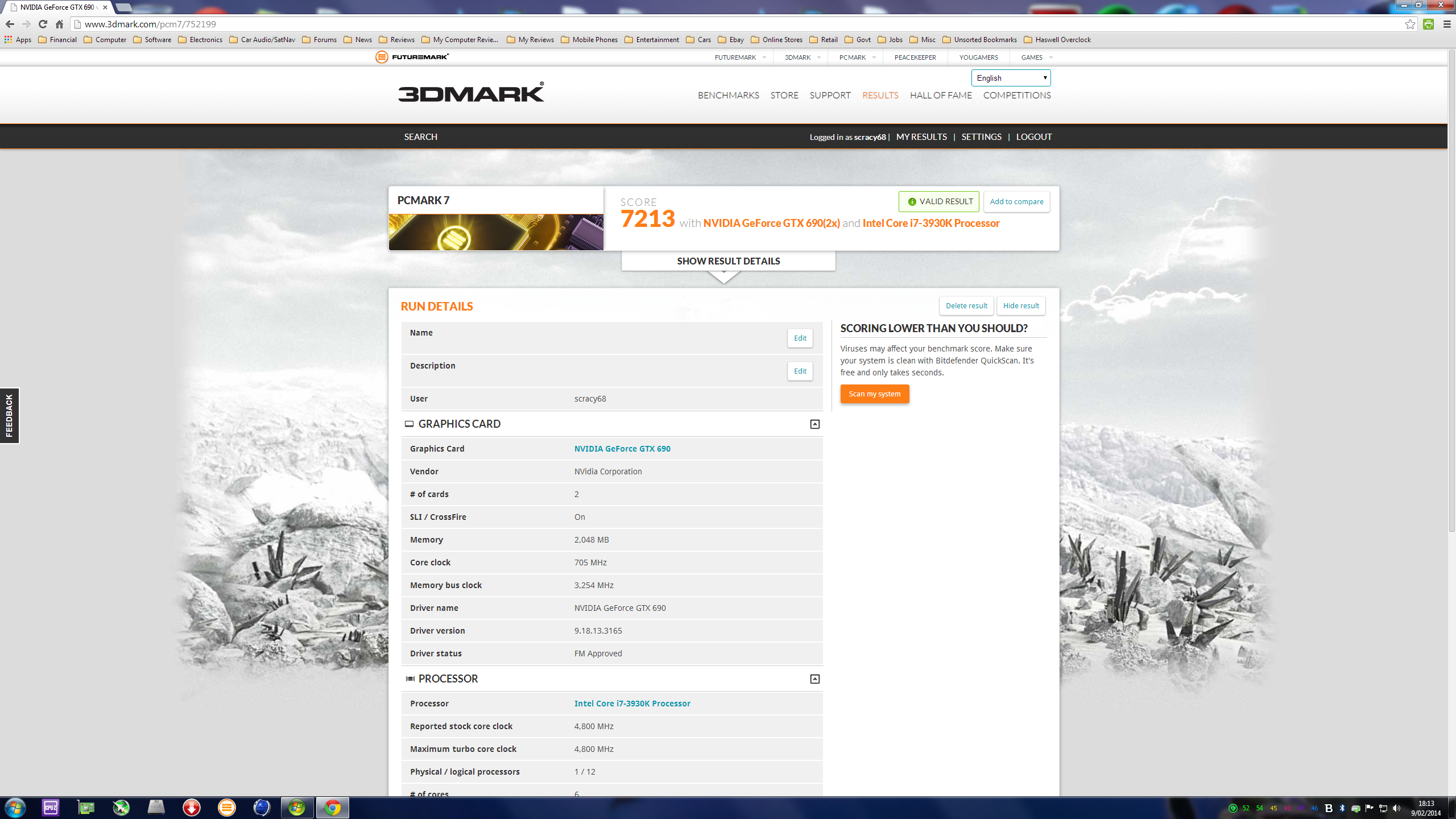Image resolution: width=1456 pixels, height=819 pixels.
Task: Open the RESULTS menu item
Action: (x=880, y=95)
